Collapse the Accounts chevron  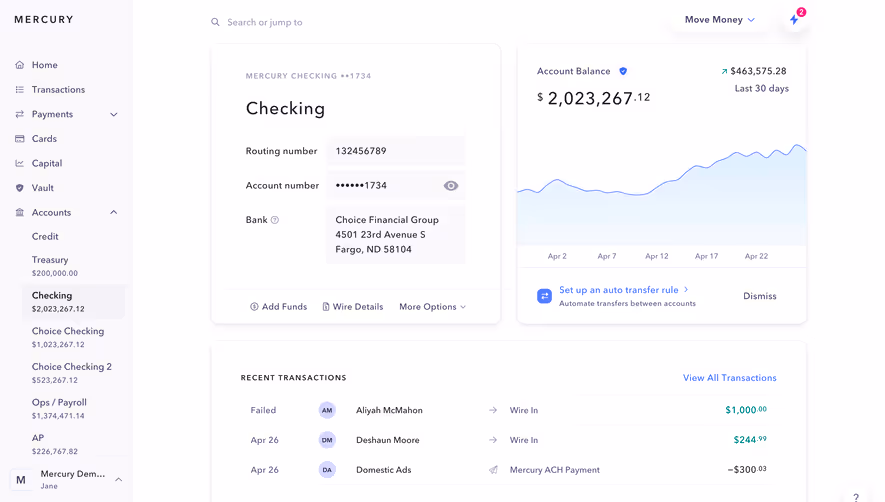pyautogui.click(x=113, y=212)
